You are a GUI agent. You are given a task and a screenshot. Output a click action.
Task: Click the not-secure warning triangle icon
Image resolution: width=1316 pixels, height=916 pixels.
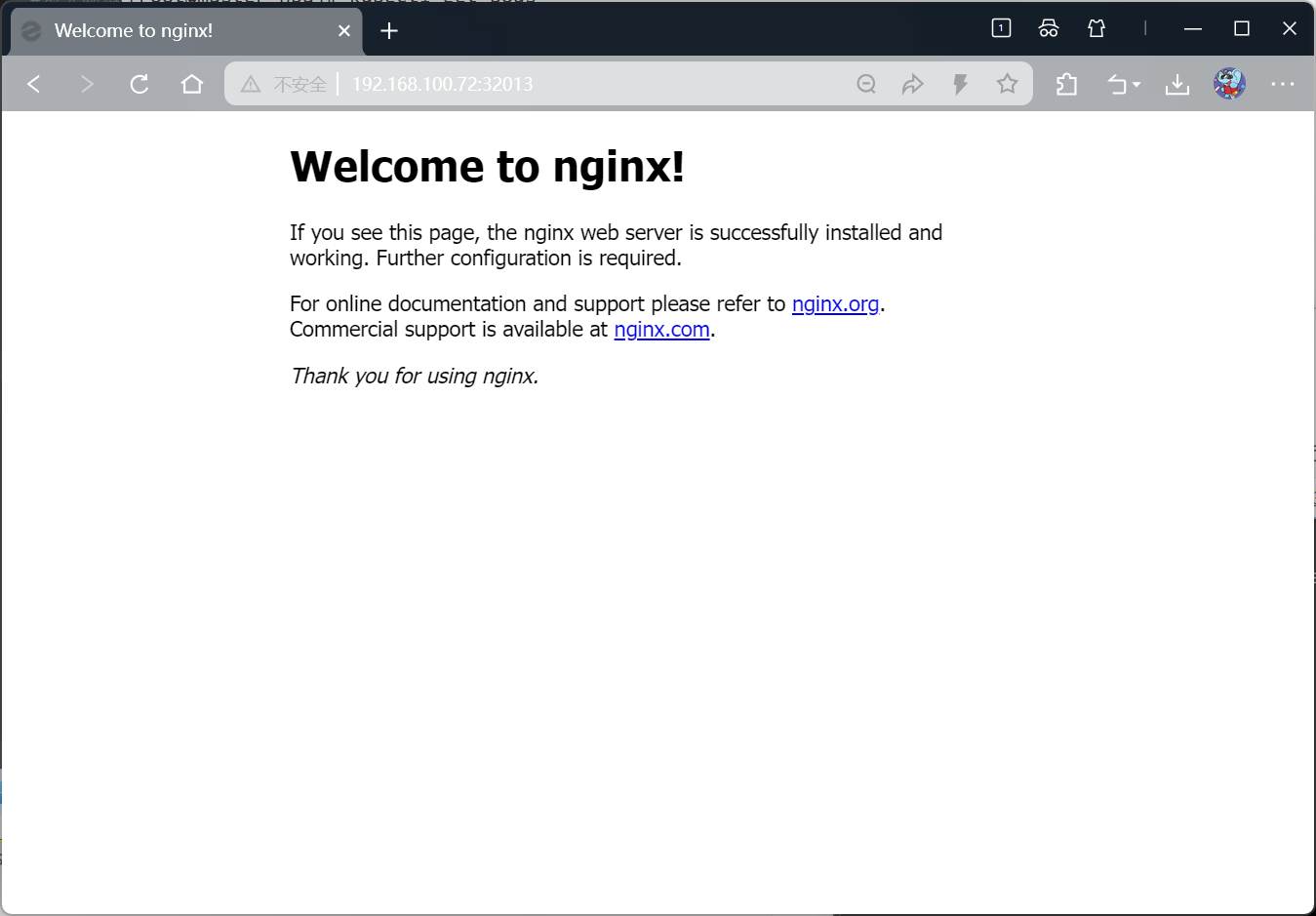(251, 84)
